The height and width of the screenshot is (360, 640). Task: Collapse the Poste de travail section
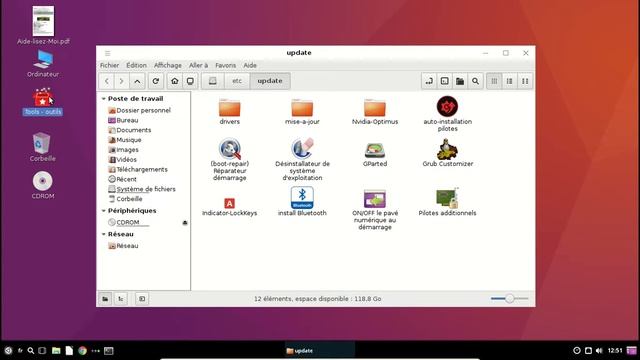tap(104, 99)
